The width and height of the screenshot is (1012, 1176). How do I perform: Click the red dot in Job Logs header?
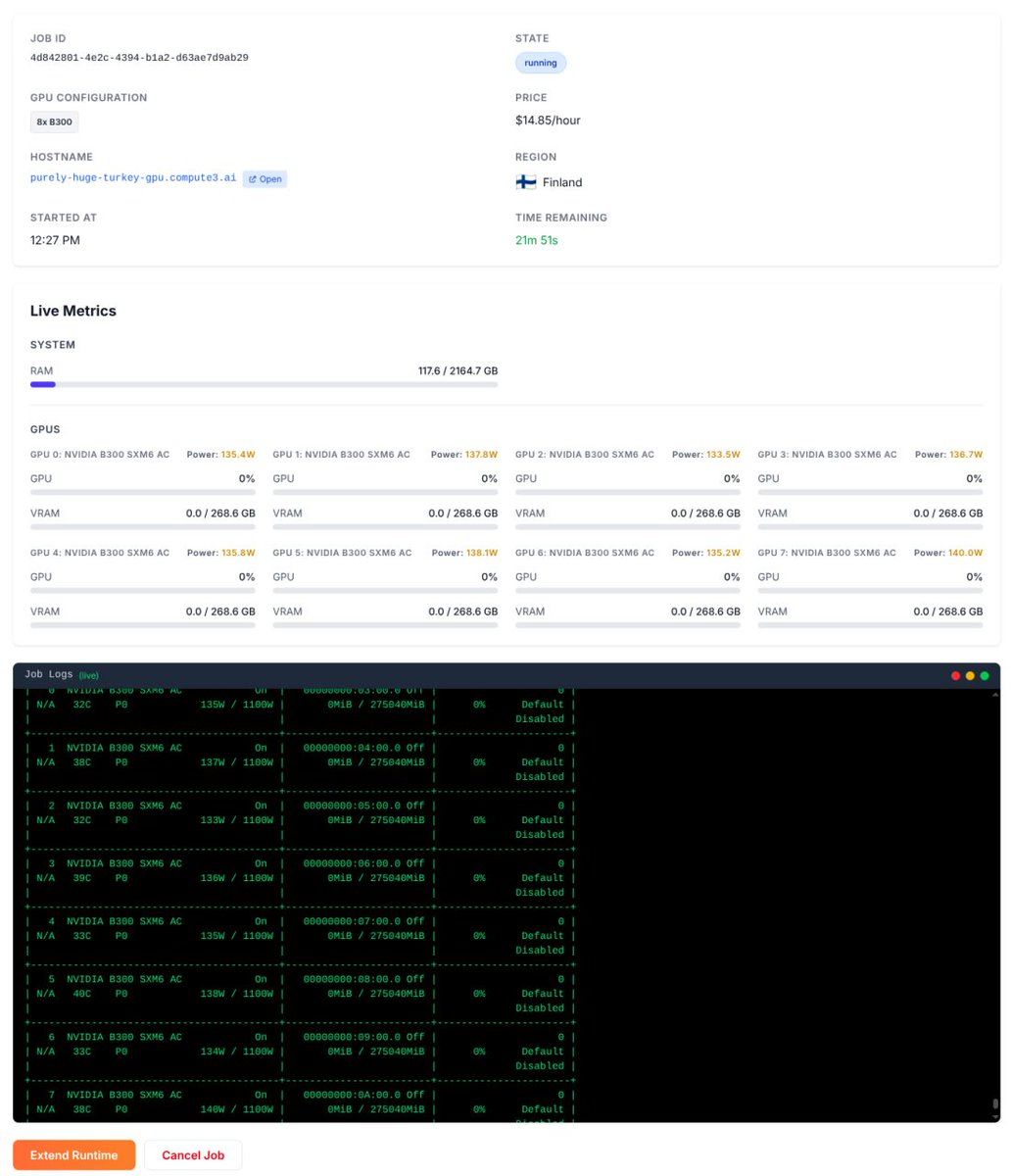point(956,675)
